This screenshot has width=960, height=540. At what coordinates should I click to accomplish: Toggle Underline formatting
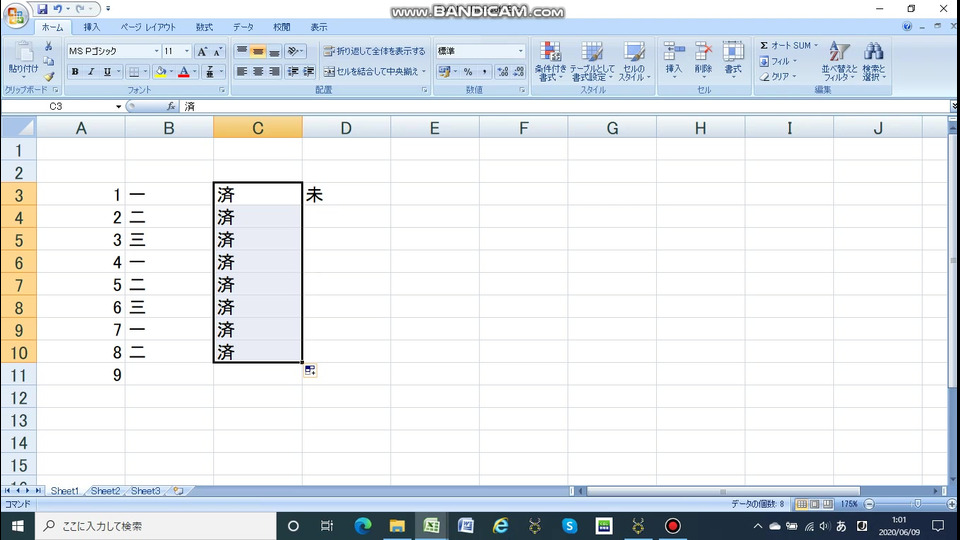tap(107, 72)
